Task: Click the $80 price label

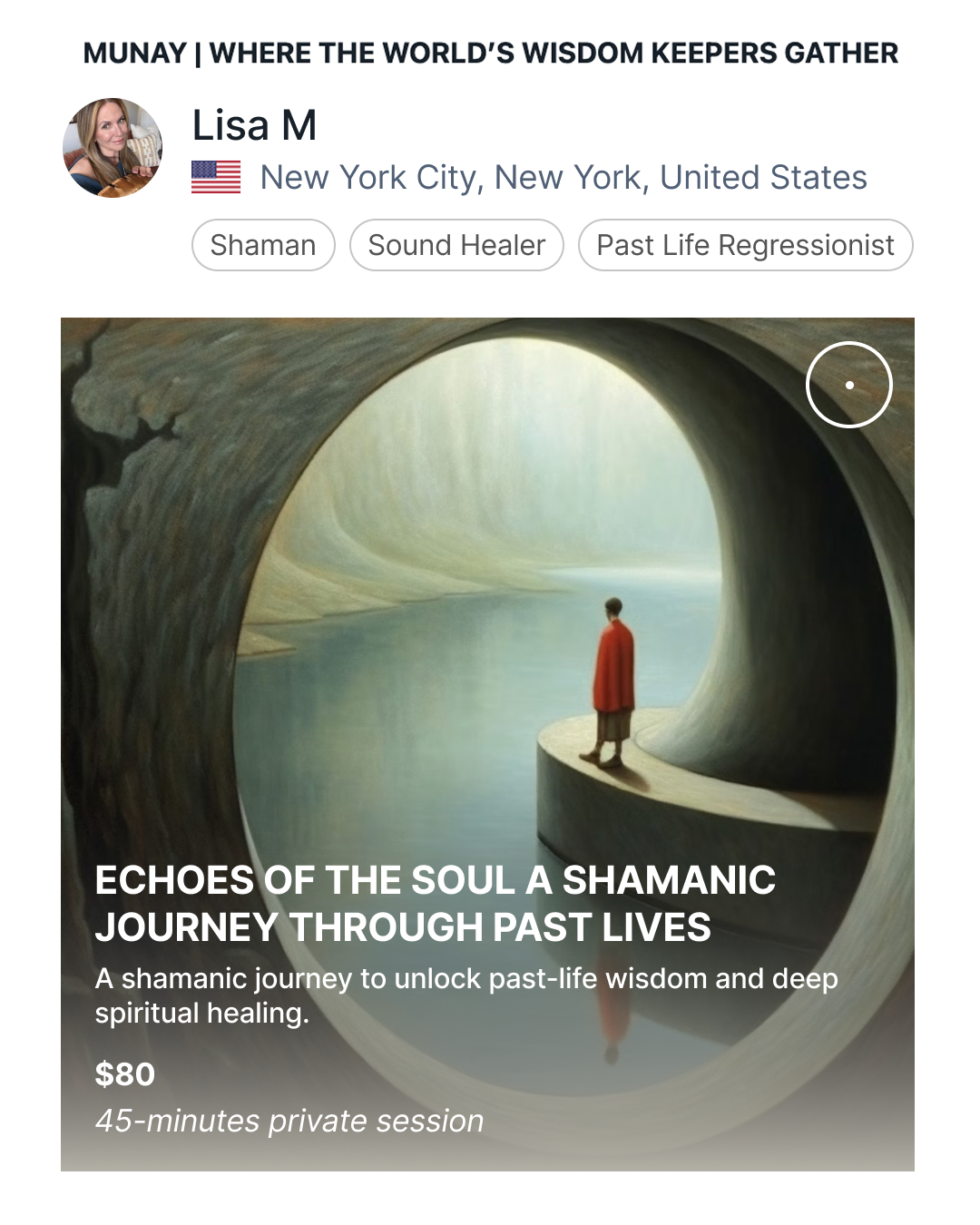Action: (125, 1074)
